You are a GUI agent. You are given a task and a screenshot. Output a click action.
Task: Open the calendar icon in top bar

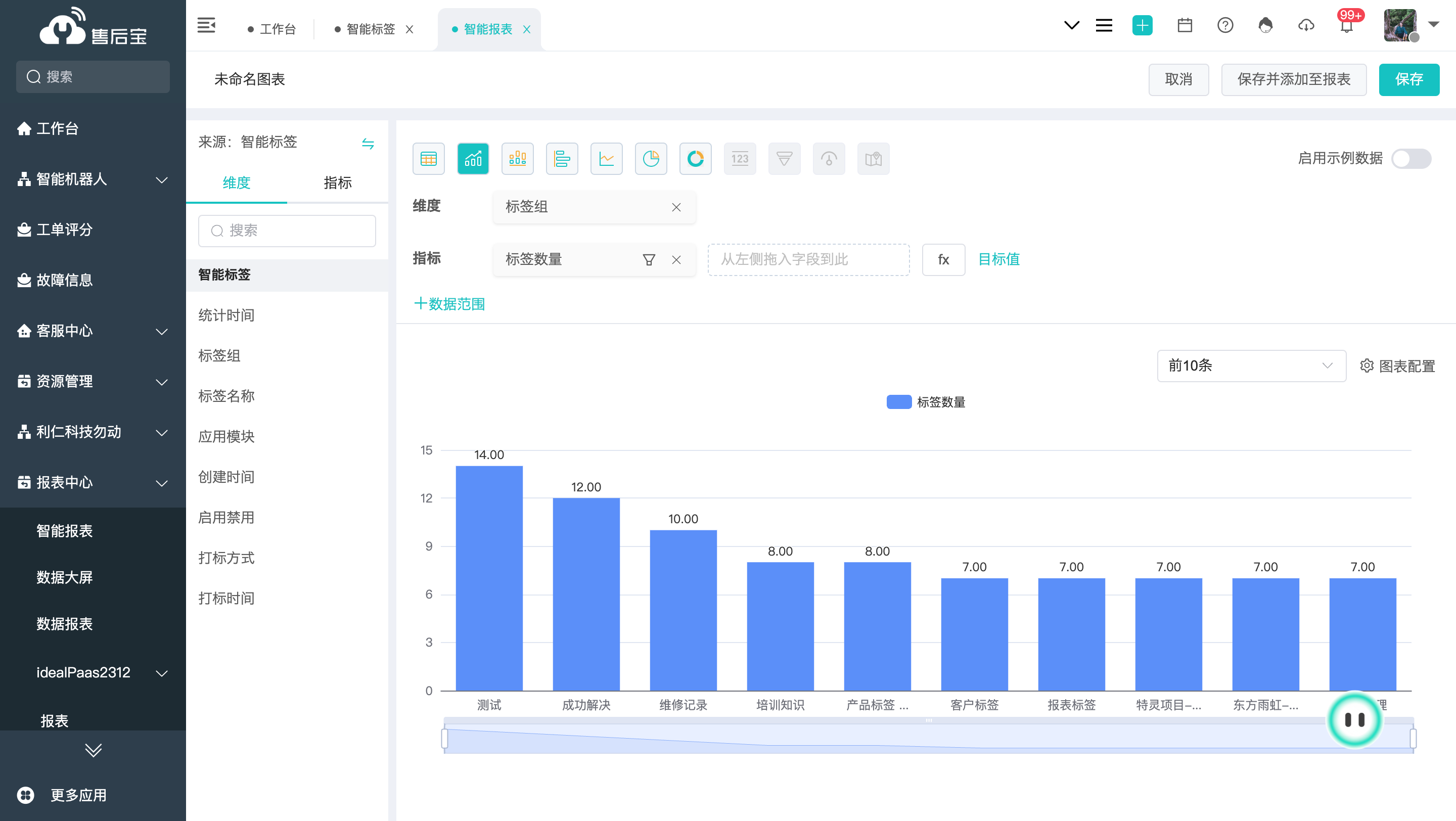pos(1185,25)
